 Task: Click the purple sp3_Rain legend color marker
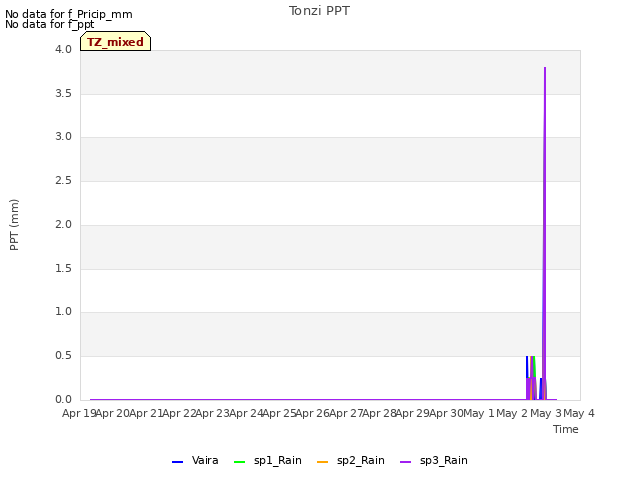(x=405, y=462)
